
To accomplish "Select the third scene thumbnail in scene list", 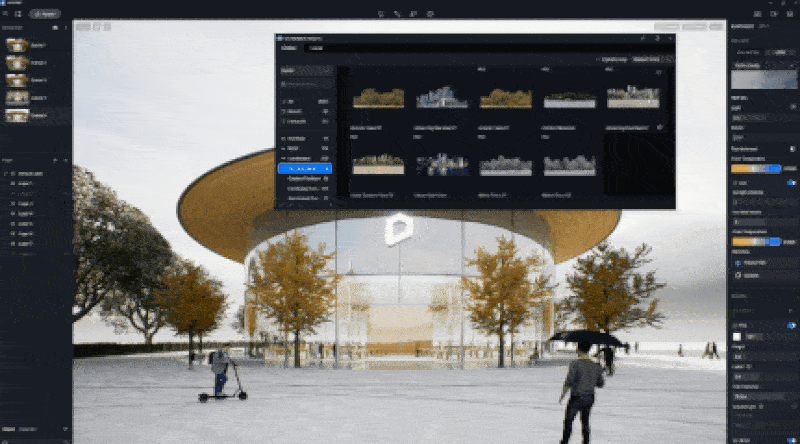I will [17, 81].
